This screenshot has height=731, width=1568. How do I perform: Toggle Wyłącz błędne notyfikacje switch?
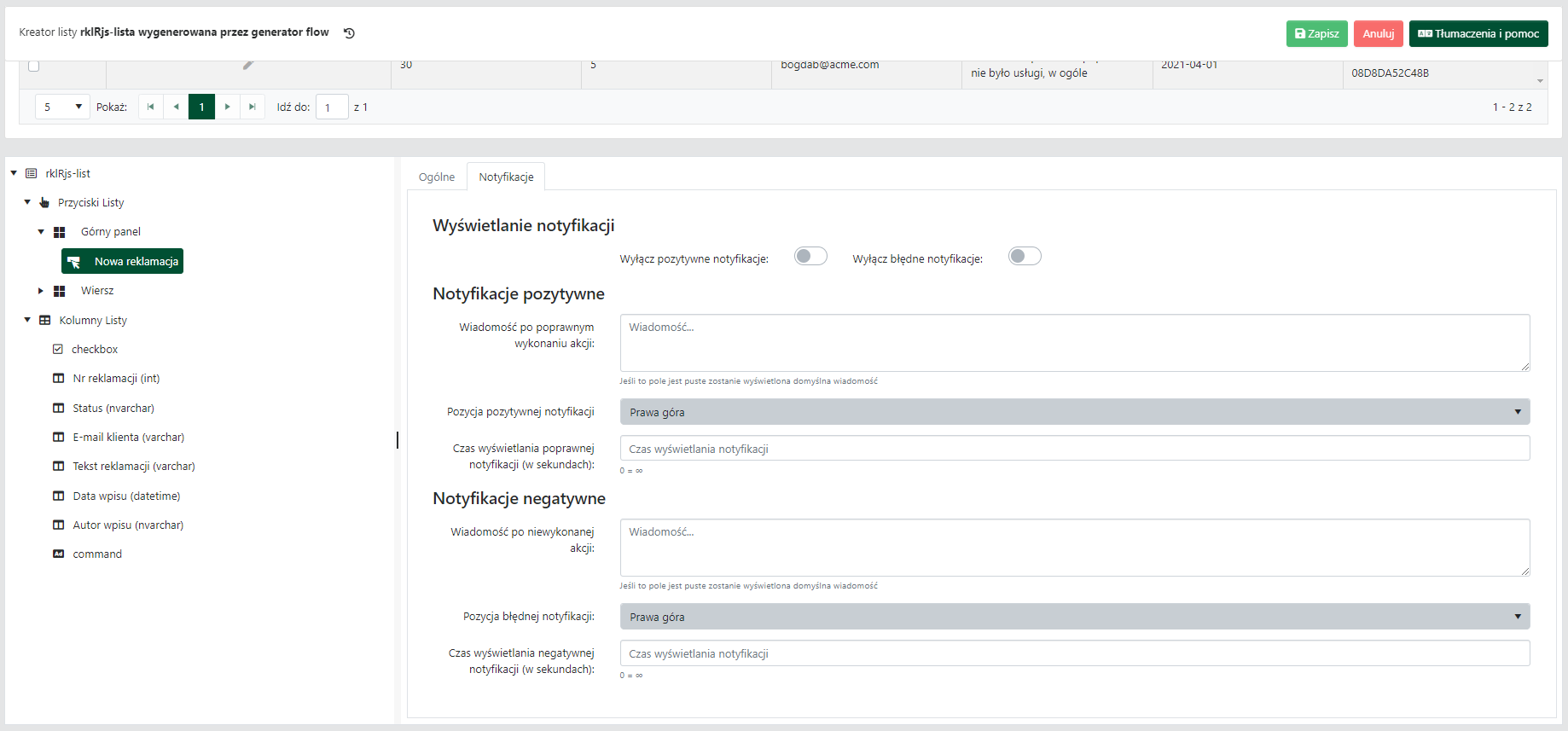click(x=1025, y=256)
